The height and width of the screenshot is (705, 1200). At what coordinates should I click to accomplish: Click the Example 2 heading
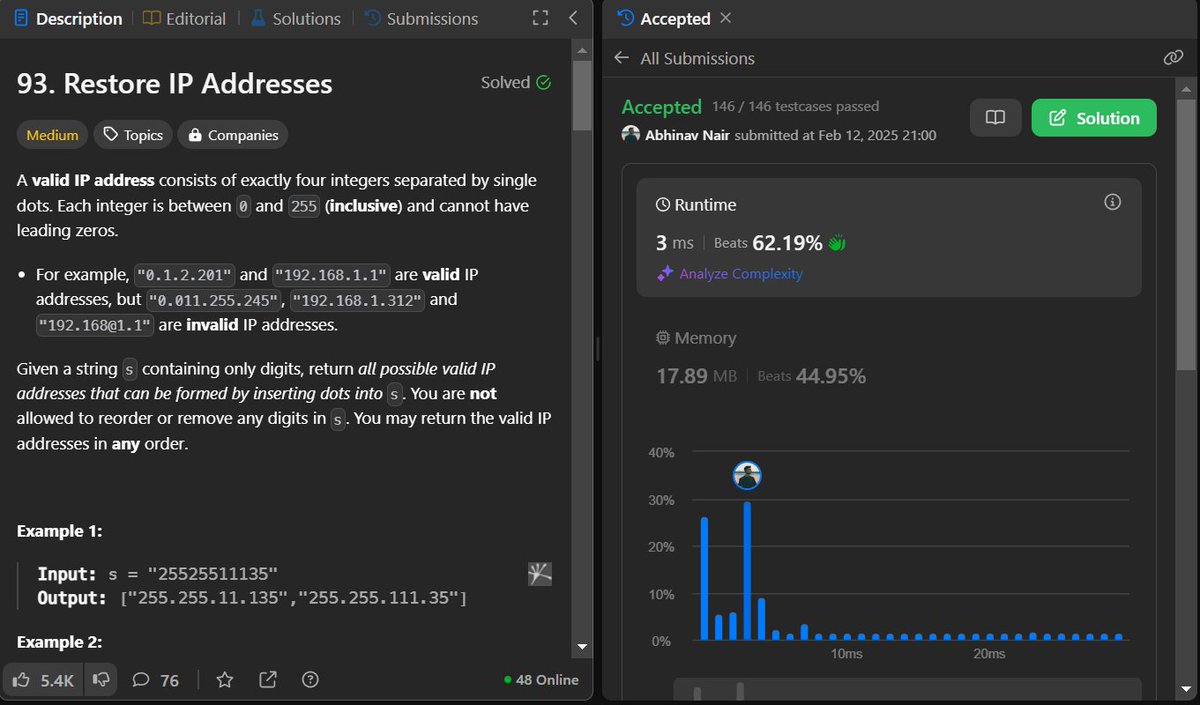click(x=60, y=642)
